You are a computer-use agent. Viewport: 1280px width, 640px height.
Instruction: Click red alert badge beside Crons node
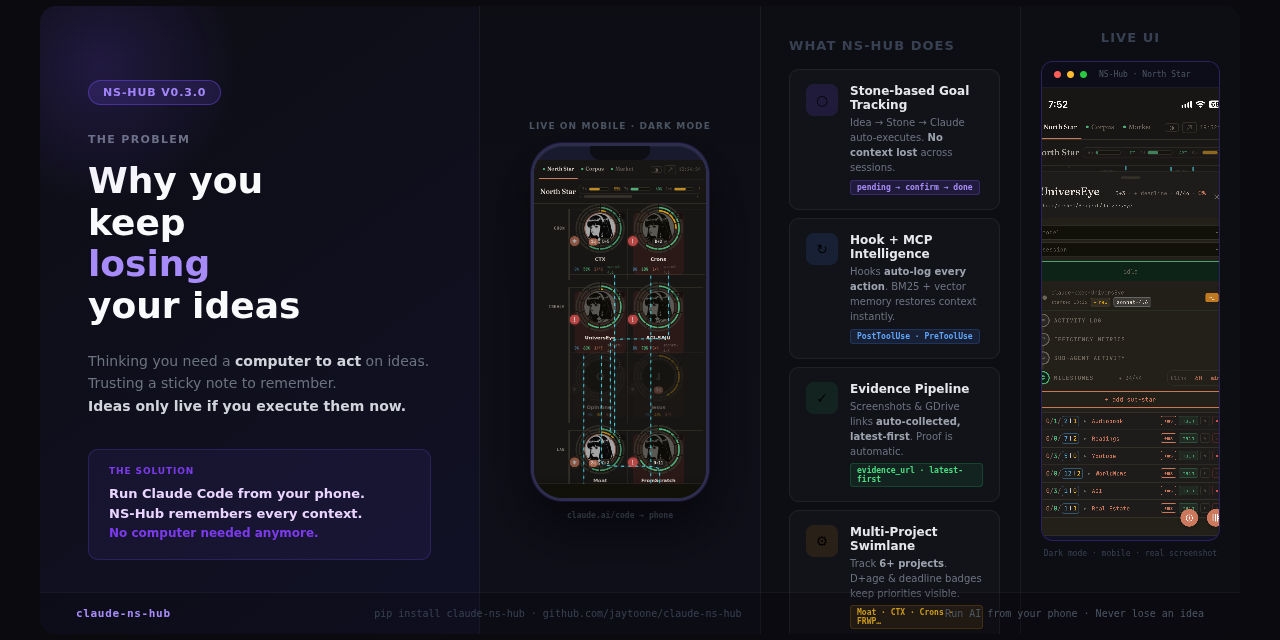click(x=633, y=241)
